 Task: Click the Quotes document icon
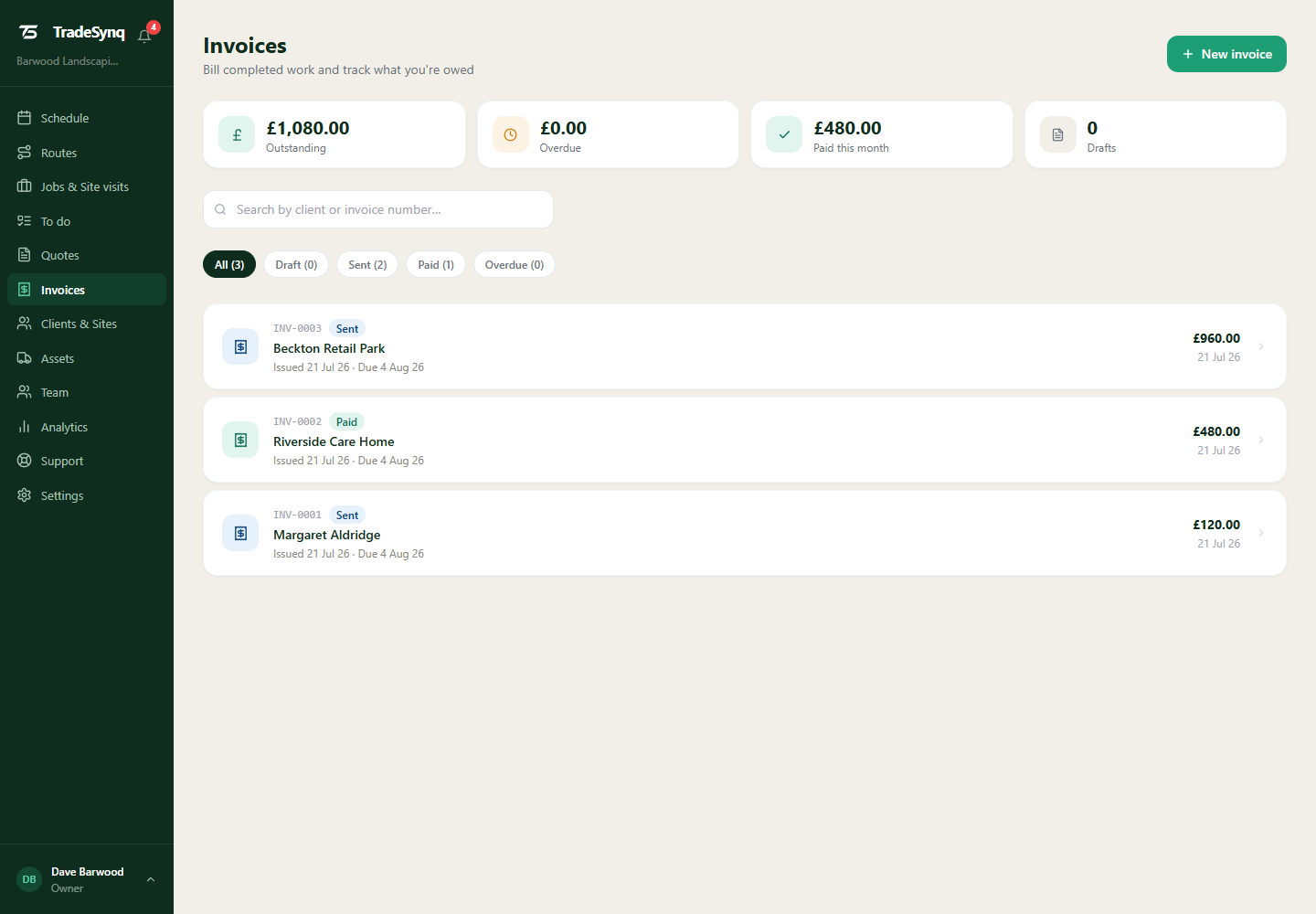25,255
